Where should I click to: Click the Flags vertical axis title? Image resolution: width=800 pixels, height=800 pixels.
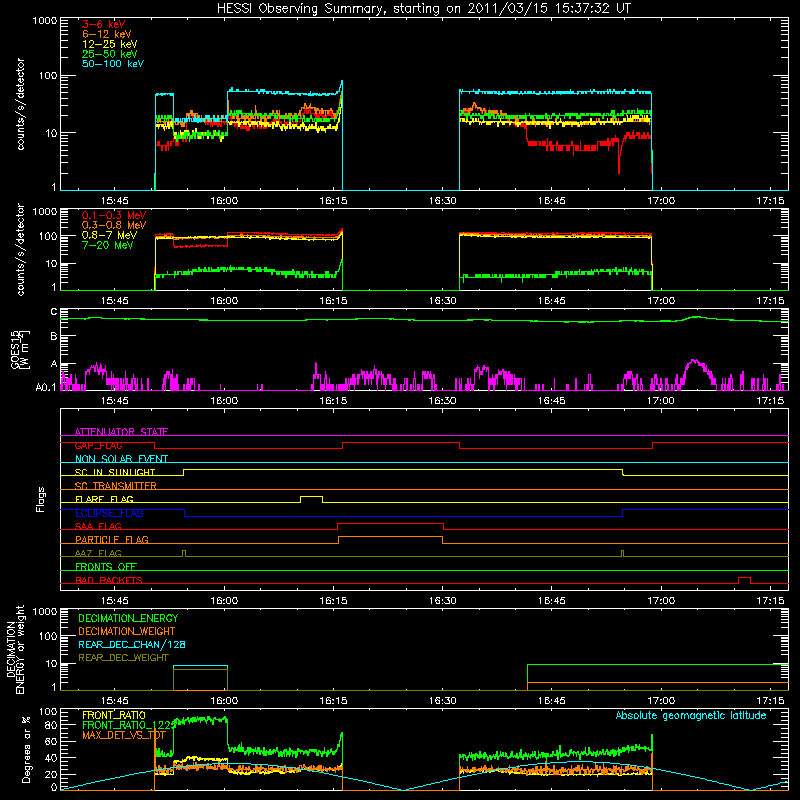point(41,499)
